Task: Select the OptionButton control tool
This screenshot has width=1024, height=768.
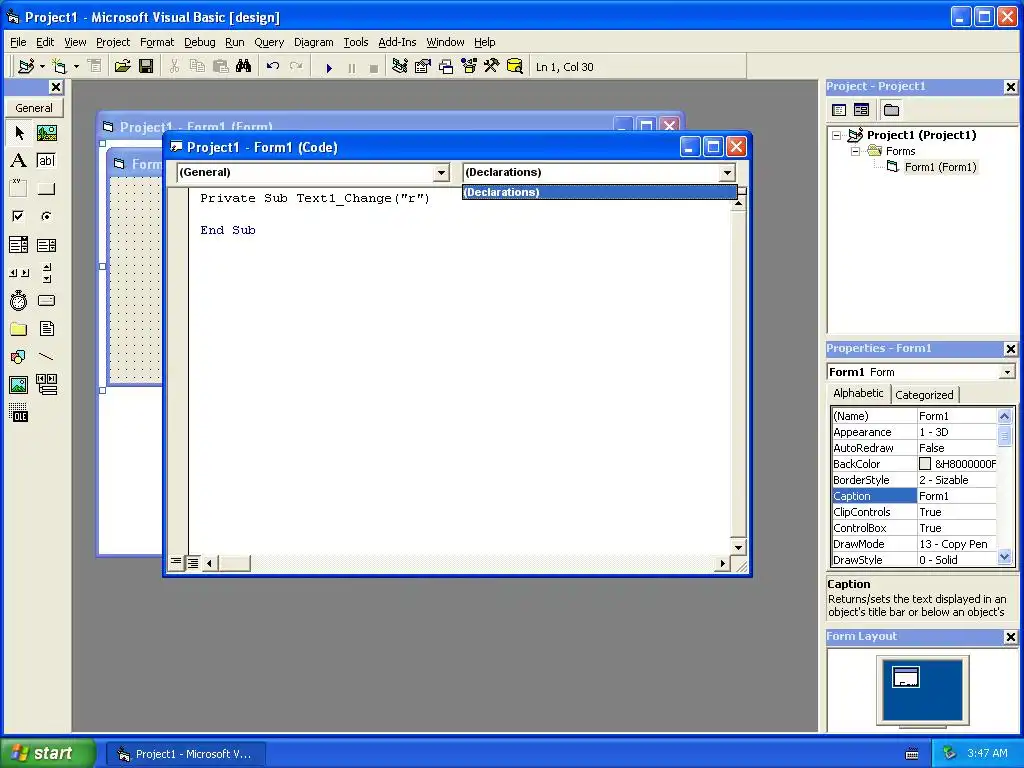Action: click(46, 216)
